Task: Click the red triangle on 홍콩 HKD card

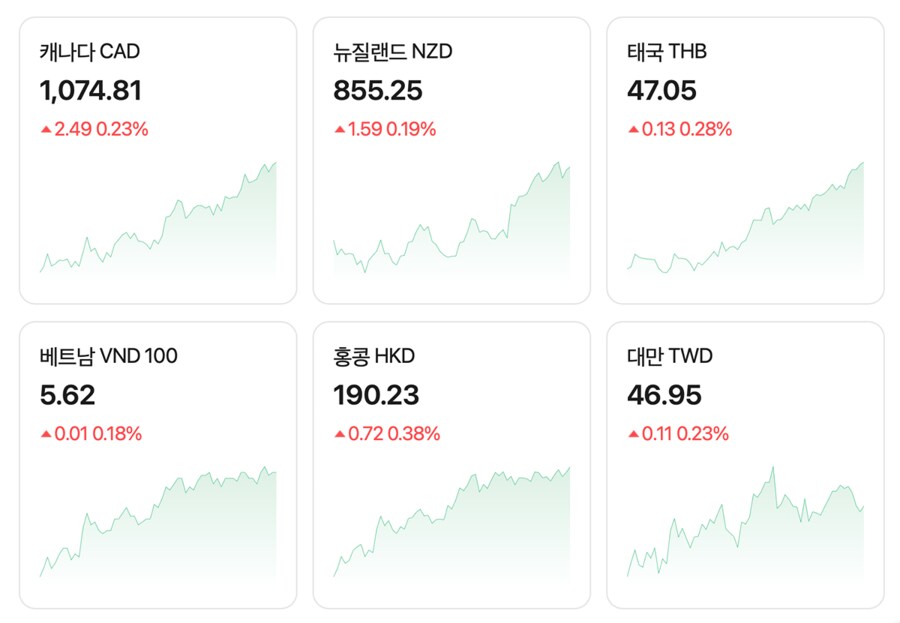Action: coord(338,434)
